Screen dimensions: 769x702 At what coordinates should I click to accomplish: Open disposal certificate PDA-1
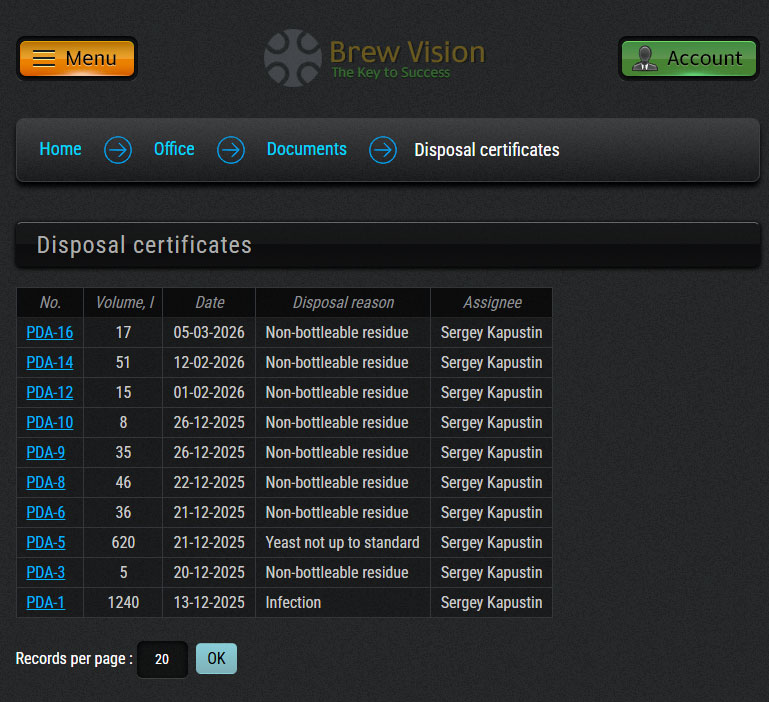[45, 603]
